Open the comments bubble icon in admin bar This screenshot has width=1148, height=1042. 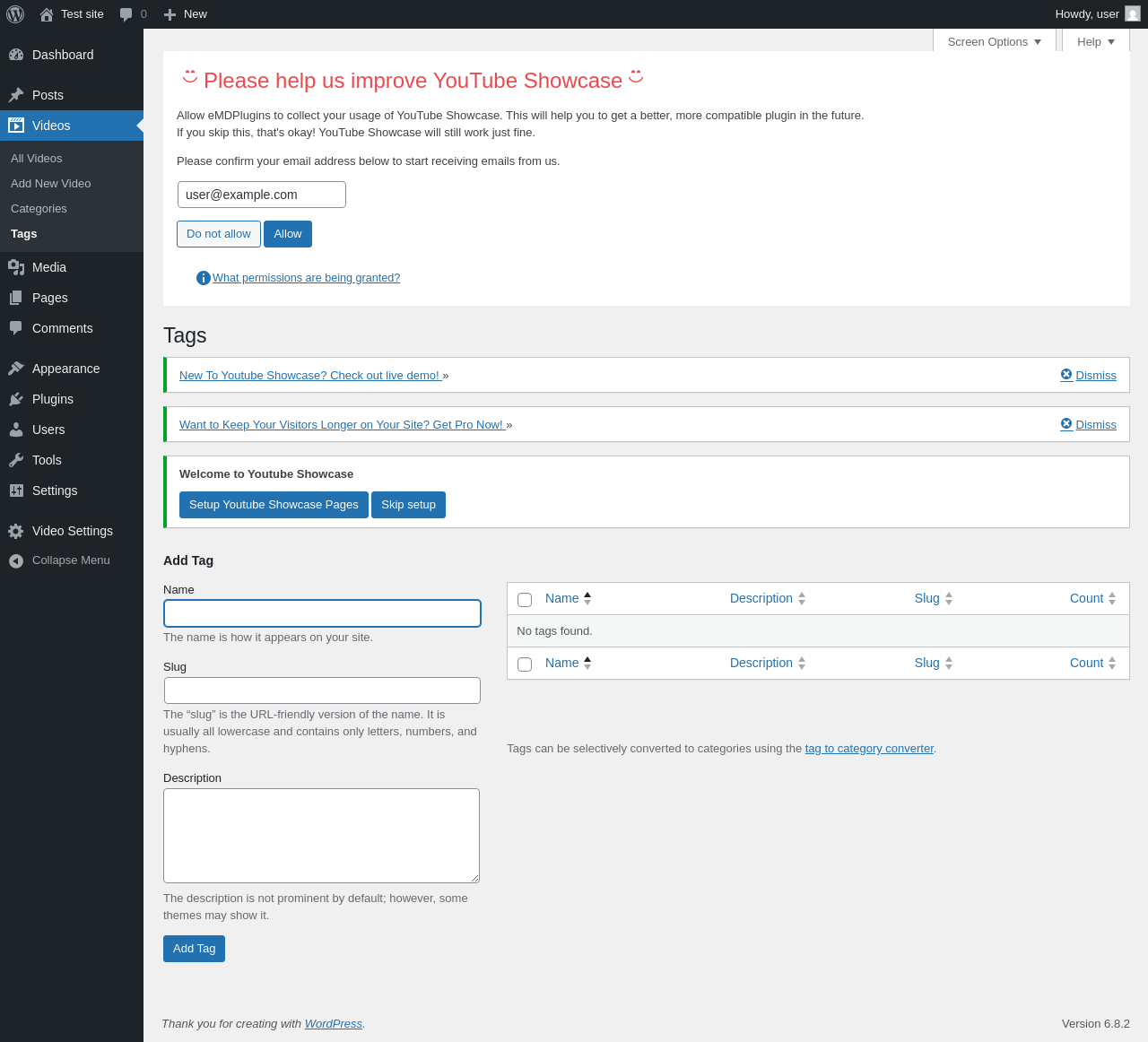click(126, 14)
